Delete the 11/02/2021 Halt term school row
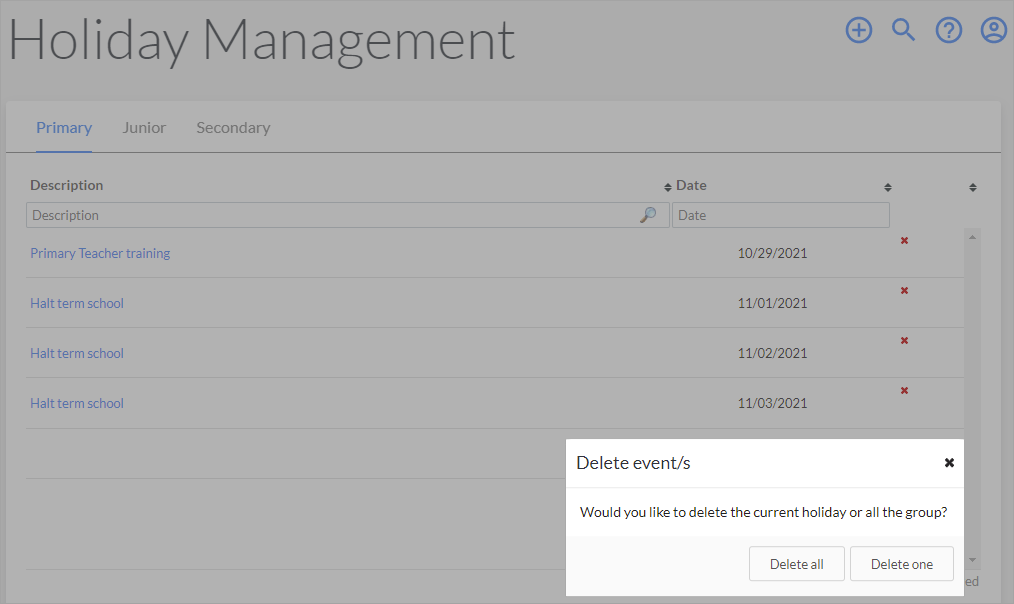The height and width of the screenshot is (604, 1014). point(905,340)
